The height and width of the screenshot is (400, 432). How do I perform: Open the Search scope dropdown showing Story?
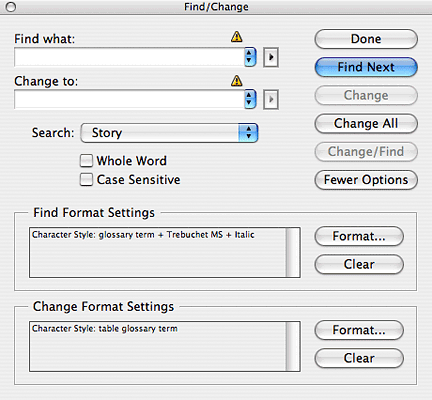click(x=169, y=133)
